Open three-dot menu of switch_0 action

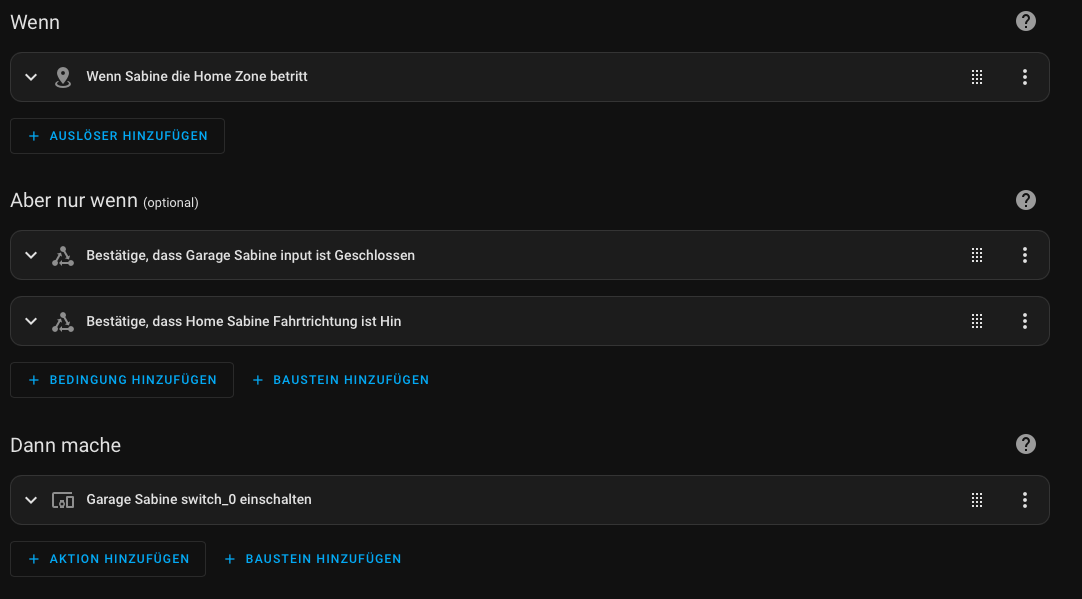click(x=1025, y=500)
